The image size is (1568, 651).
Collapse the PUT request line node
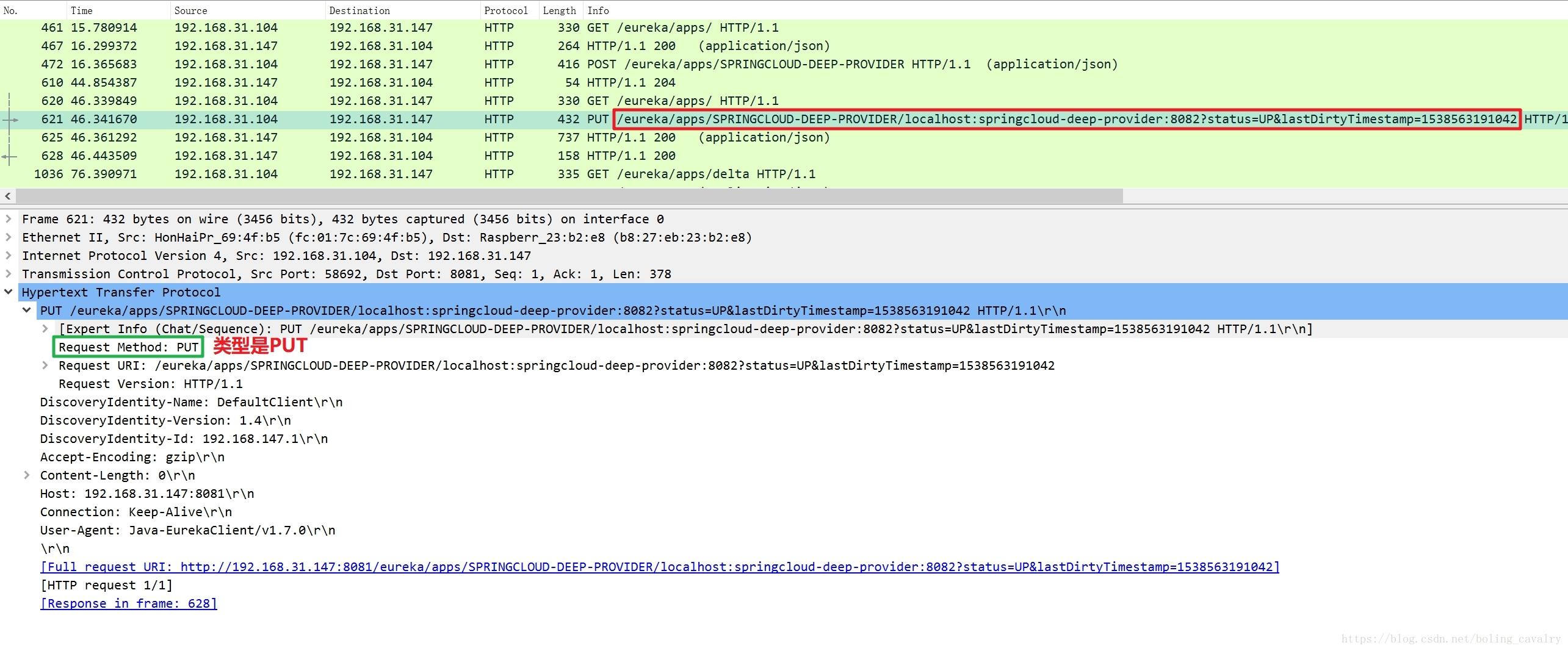(x=27, y=310)
